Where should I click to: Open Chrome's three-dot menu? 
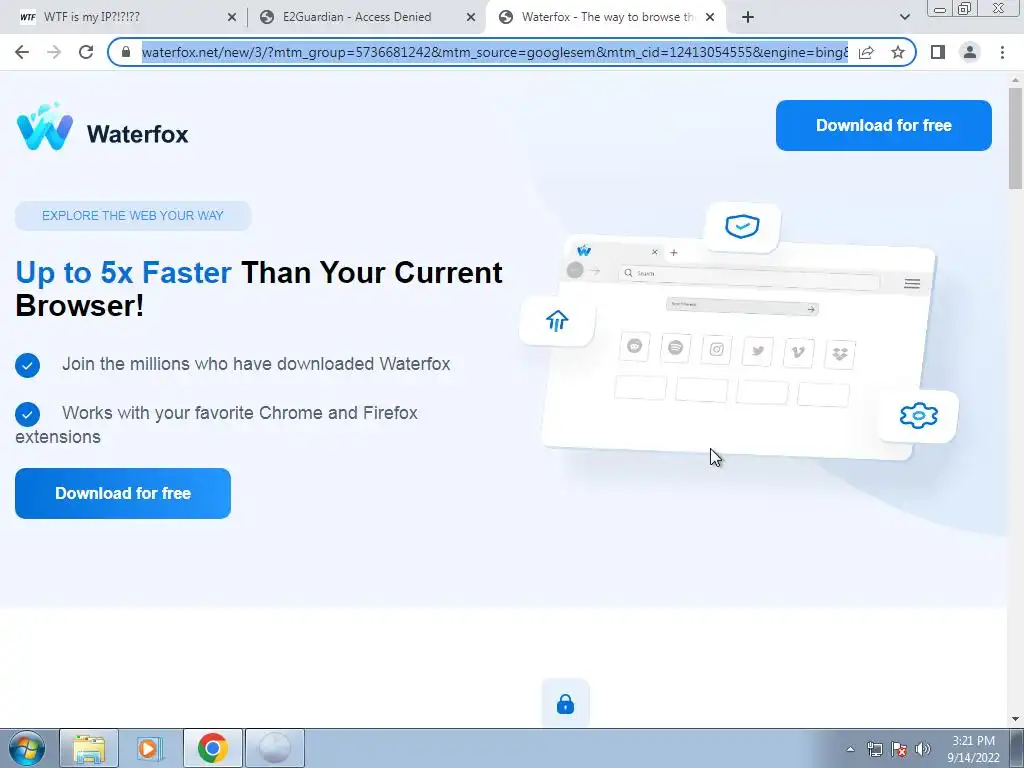(x=1002, y=52)
